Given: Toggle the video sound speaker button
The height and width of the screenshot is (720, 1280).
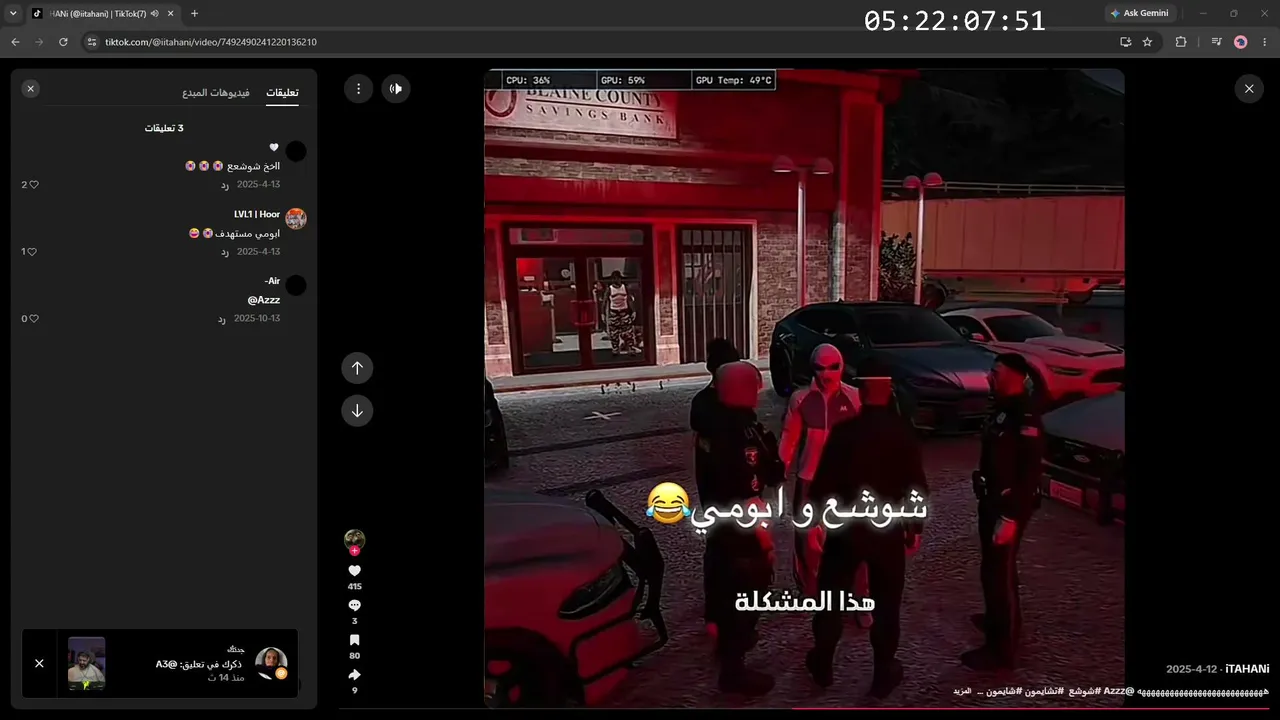Looking at the screenshot, I should 396,89.
